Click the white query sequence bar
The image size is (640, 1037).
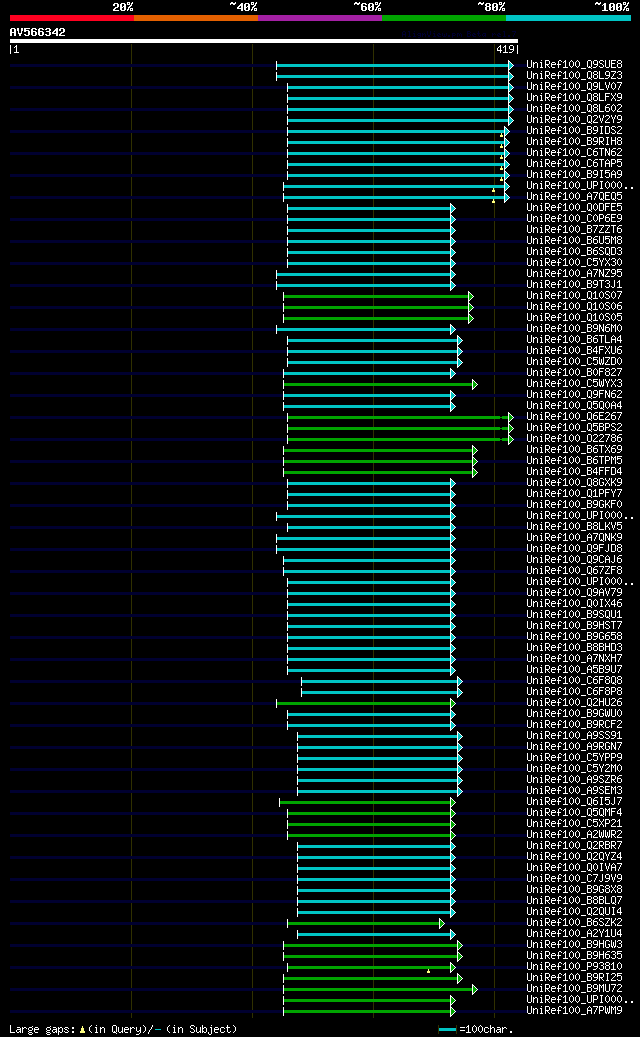pyautogui.click(x=264, y=41)
